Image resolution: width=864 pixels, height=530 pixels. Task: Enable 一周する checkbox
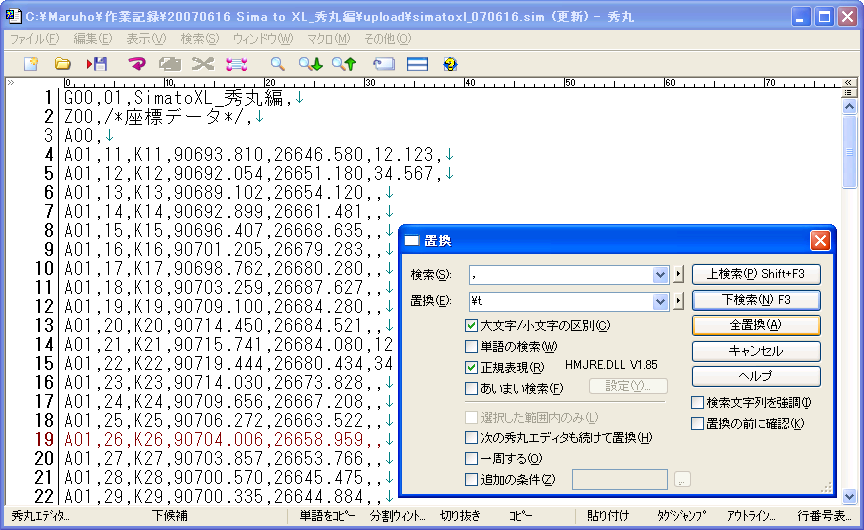click(x=471, y=458)
